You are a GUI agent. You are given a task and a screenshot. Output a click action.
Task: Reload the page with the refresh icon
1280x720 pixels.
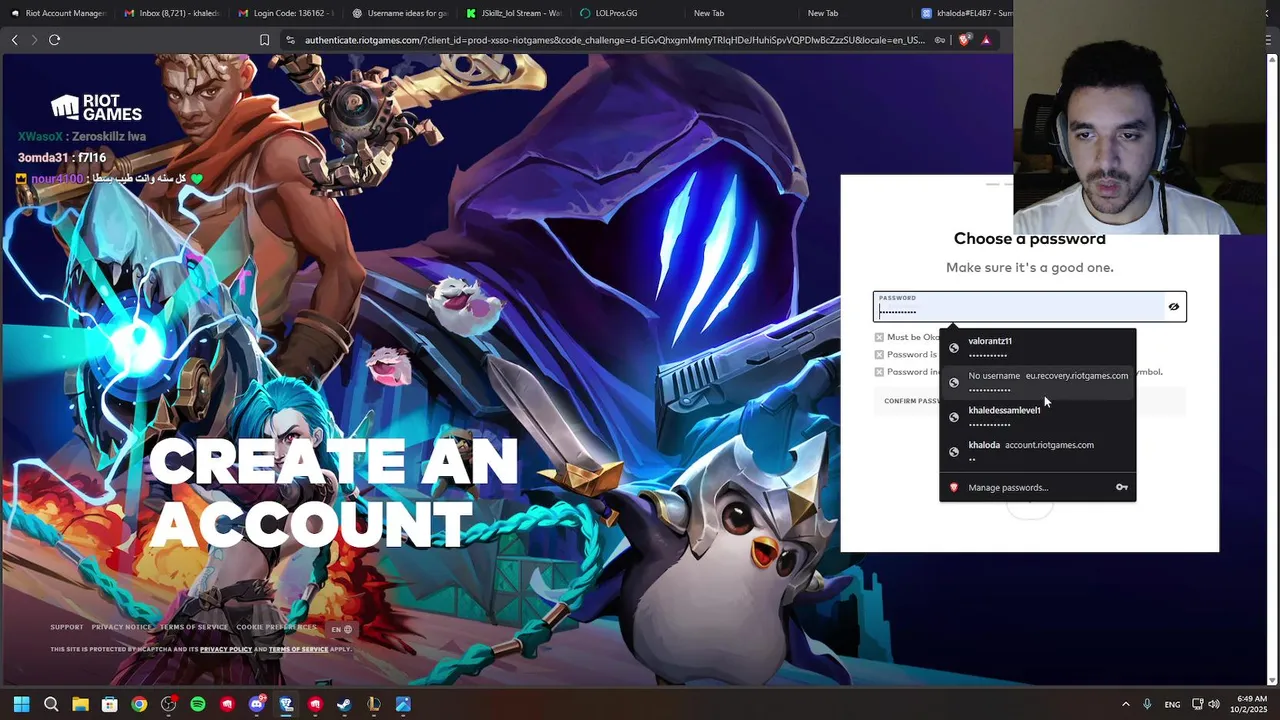coord(55,40)
